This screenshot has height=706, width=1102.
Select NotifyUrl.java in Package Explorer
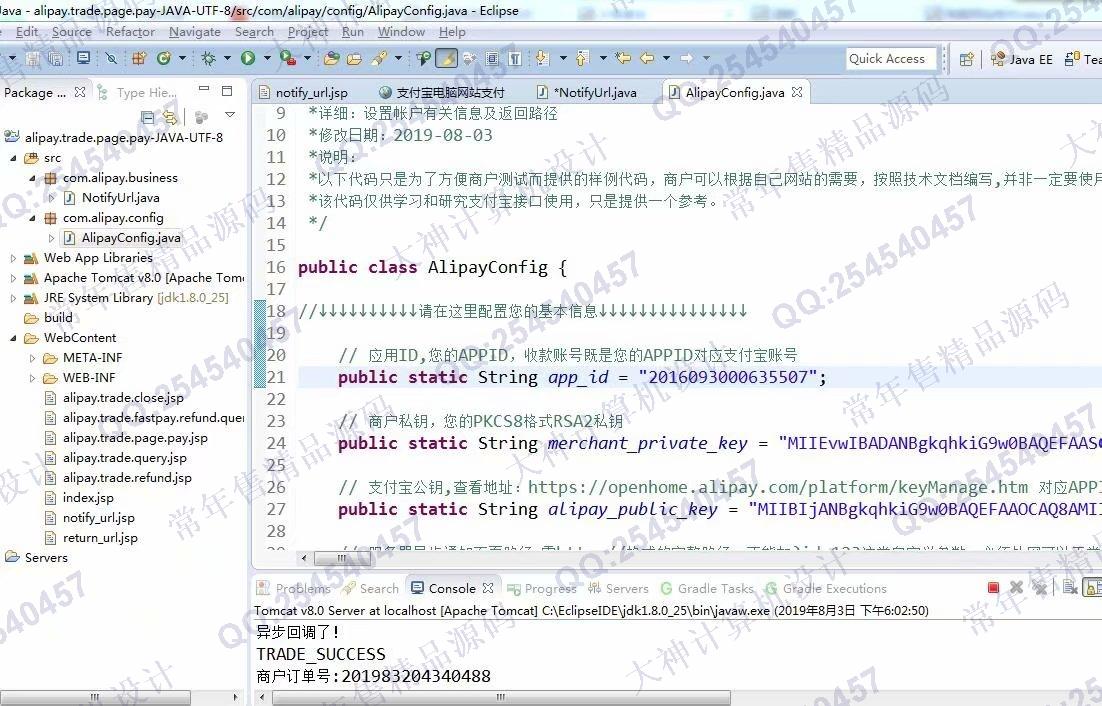pyautogui.click(x=120, y=198)
